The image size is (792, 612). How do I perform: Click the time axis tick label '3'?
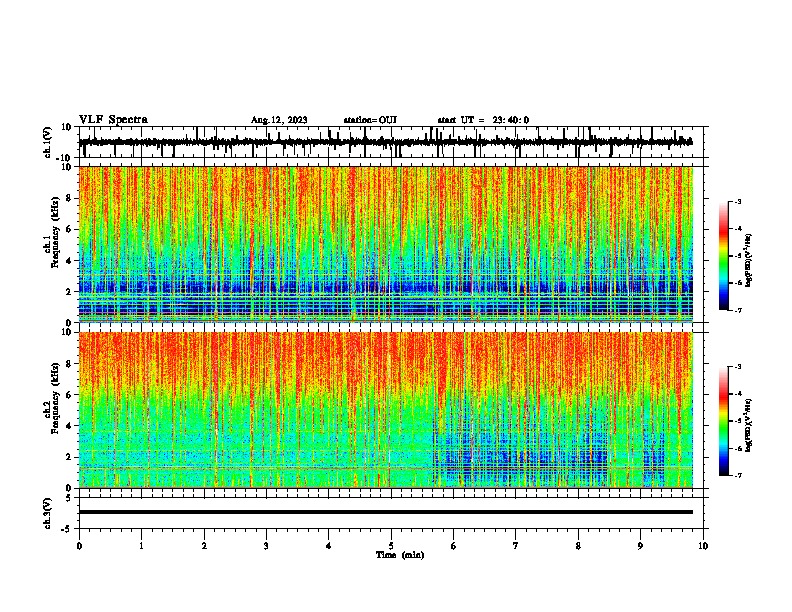point(266,546)
